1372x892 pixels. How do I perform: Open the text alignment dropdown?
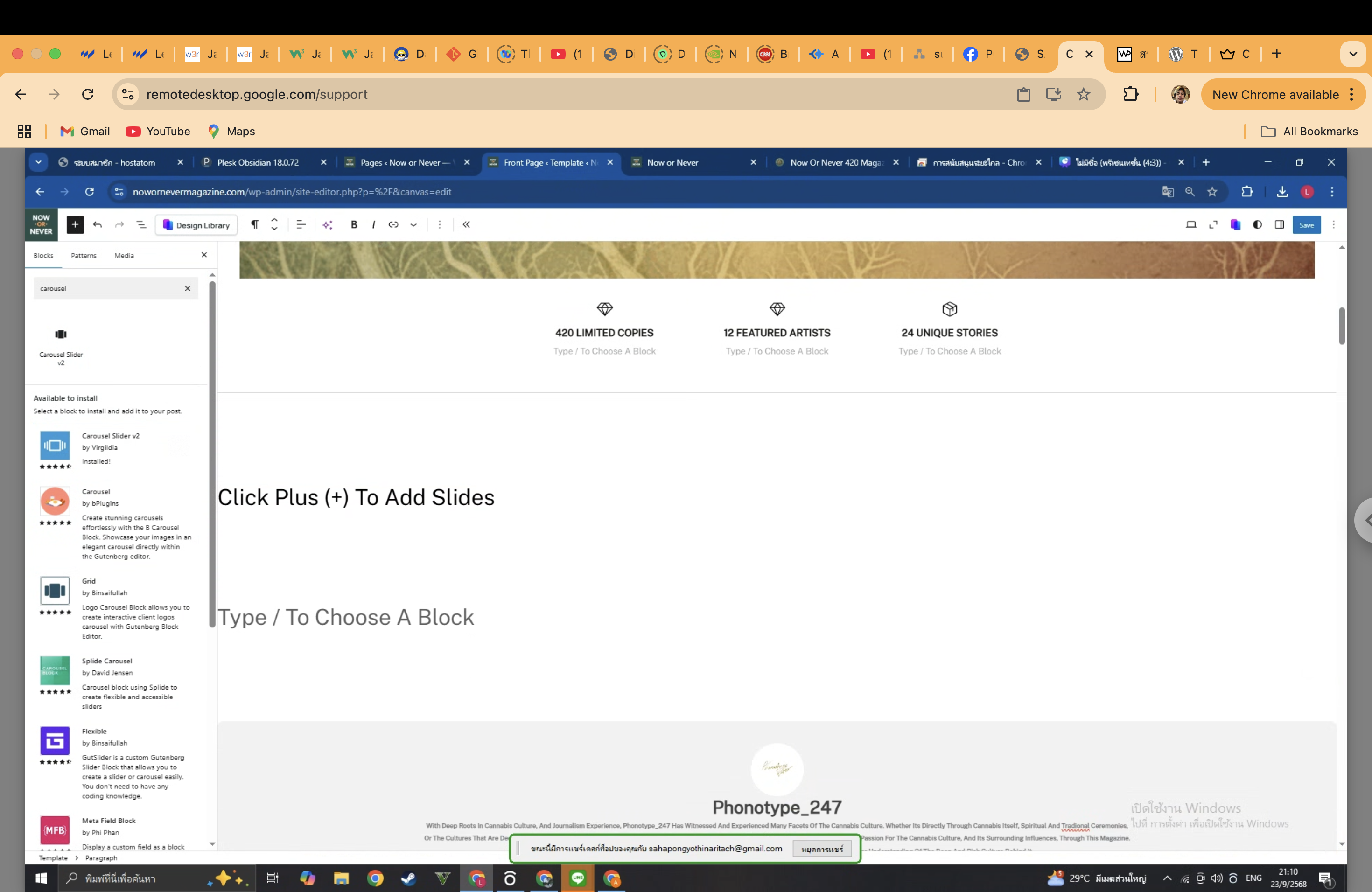pos(301,225)
